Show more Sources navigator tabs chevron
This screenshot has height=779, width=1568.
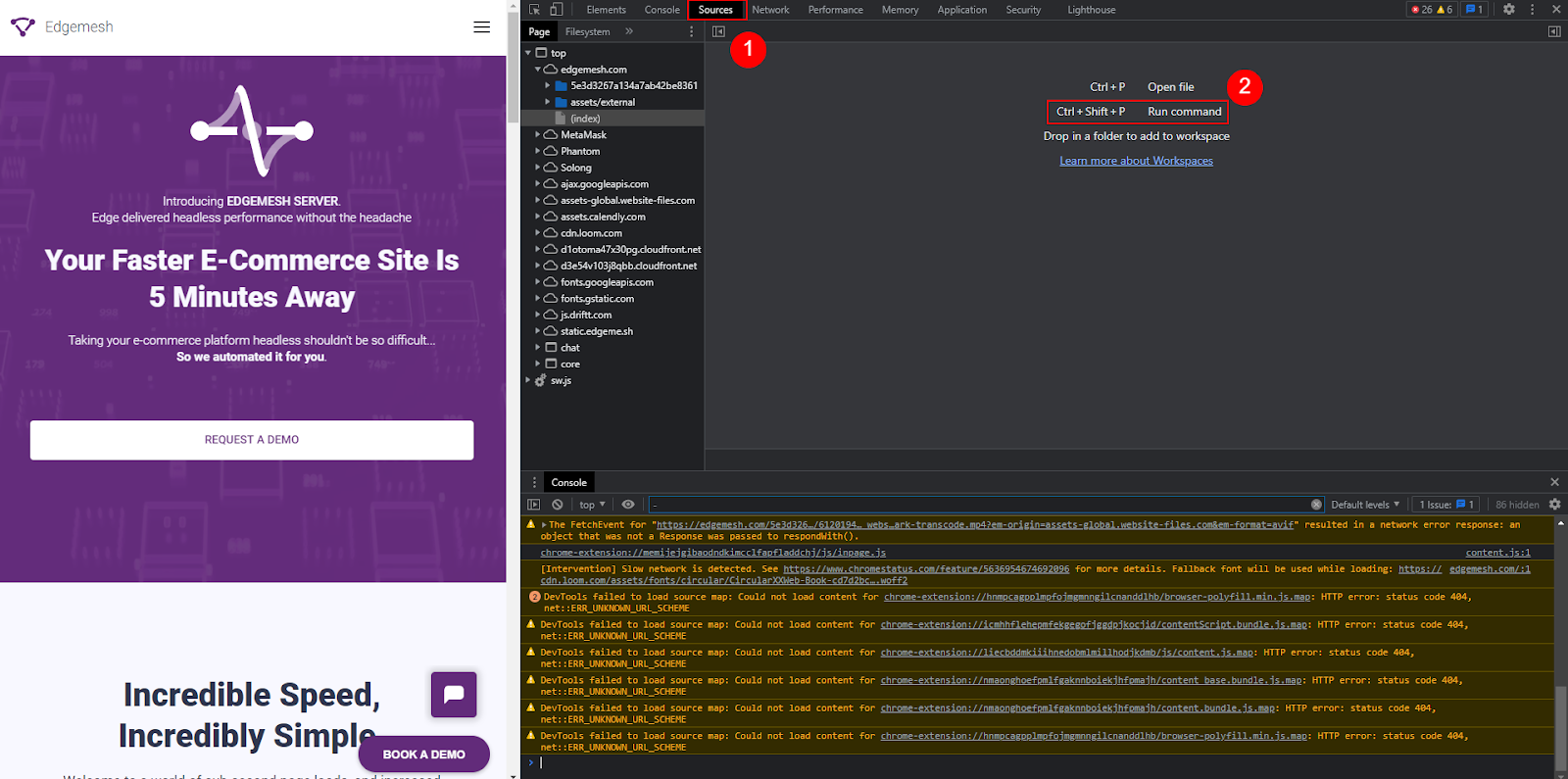click(x=629, y=31)
